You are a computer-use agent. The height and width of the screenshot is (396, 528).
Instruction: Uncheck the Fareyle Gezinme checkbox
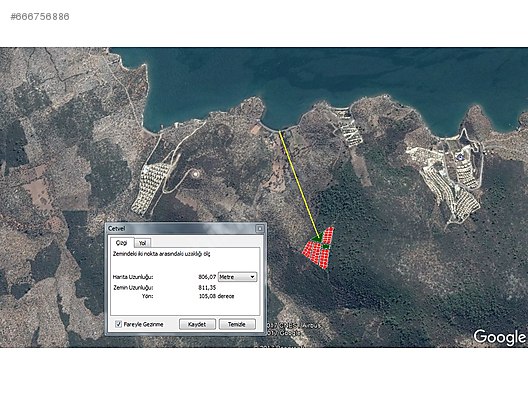pyautogui.click(x=118, y=324)
